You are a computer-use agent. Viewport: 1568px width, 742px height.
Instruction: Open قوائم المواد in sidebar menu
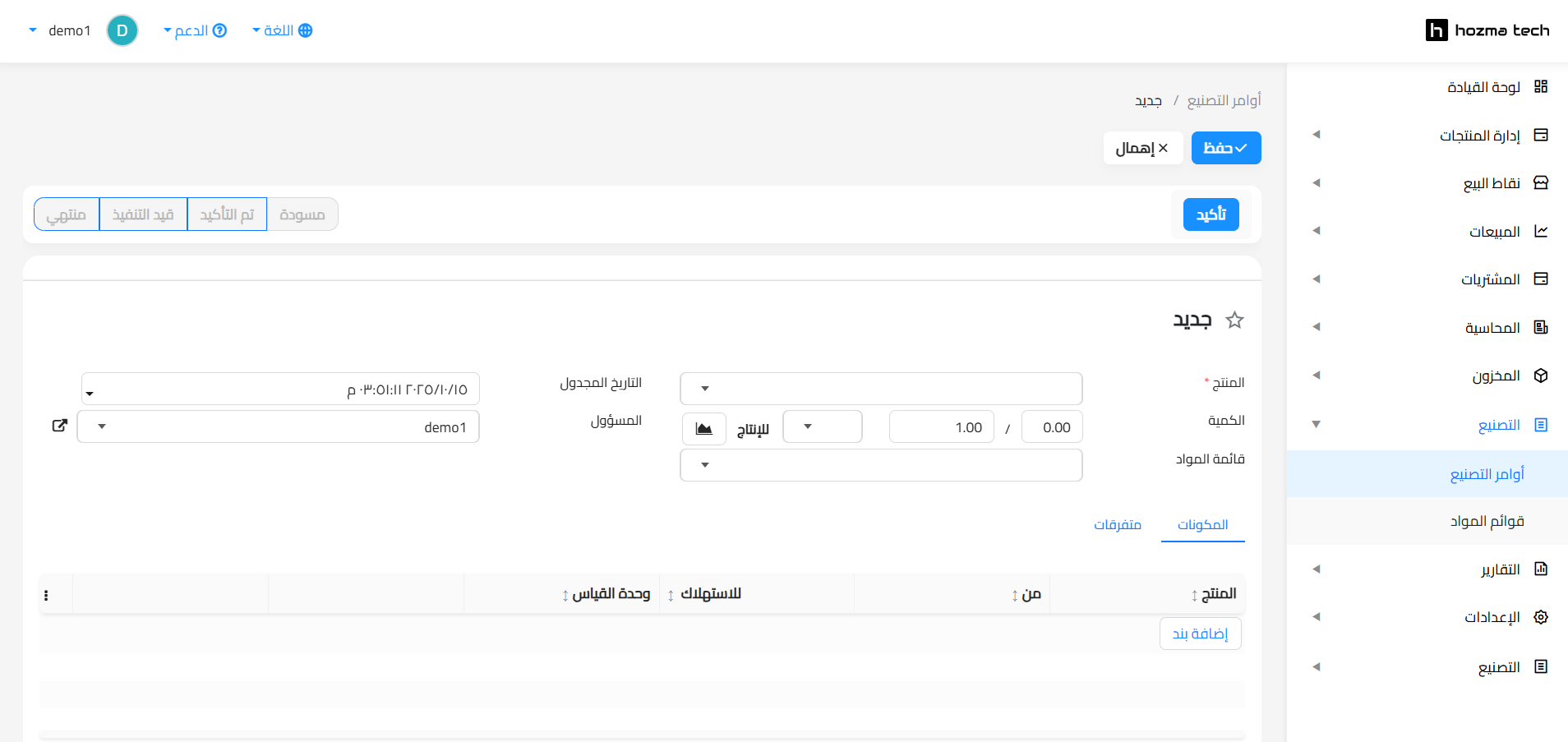tap(1487, 521)
